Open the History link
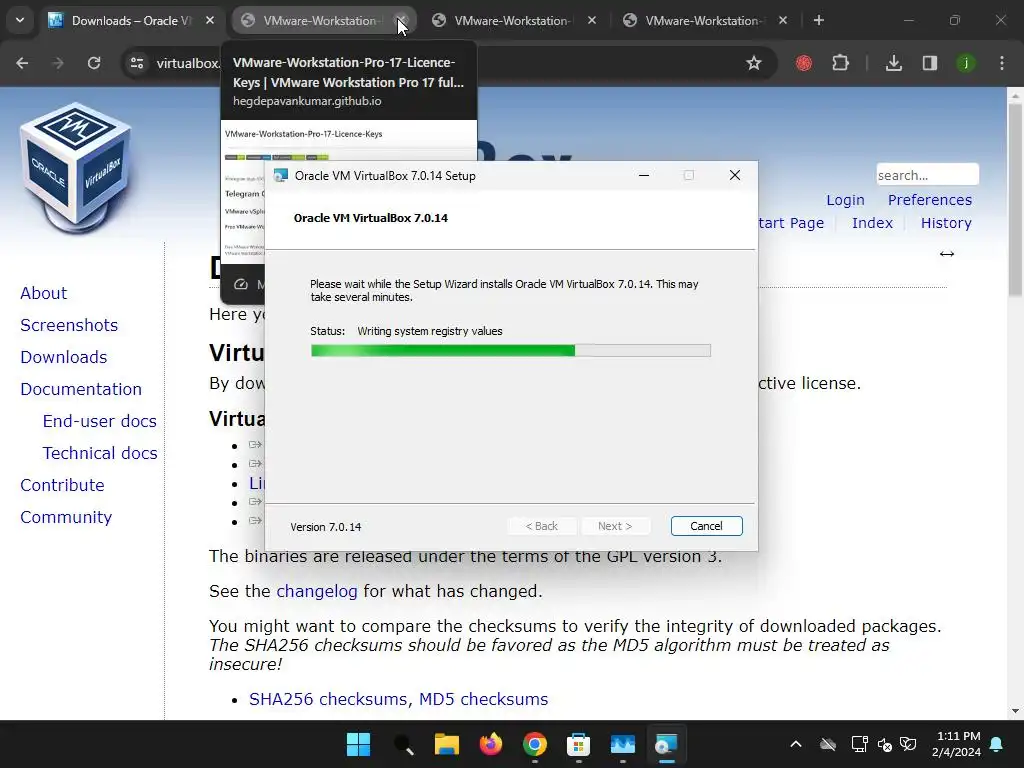This screenshot has height=768, width=1024. point(946,223)
